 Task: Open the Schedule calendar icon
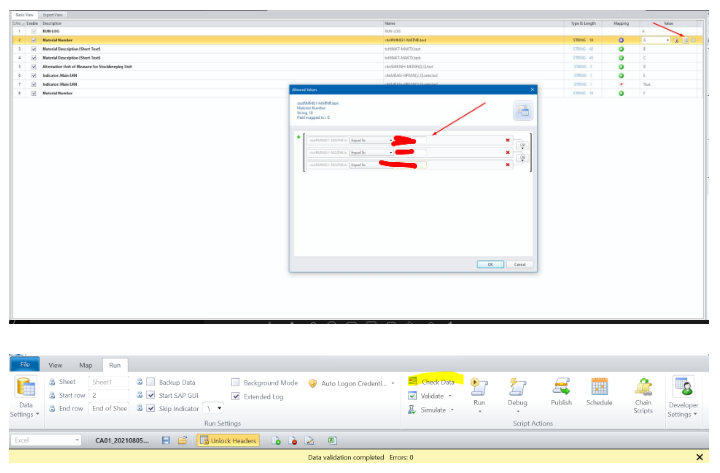599,390
